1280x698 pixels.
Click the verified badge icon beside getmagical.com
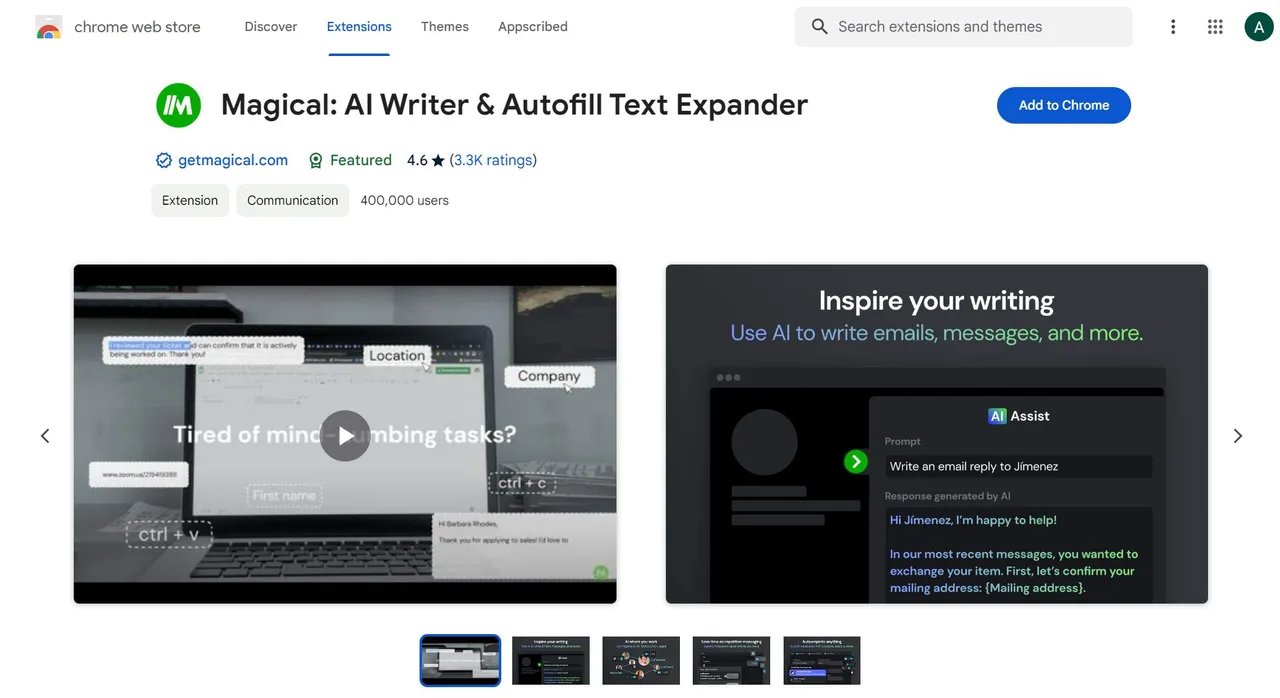click(x=164, y=160)
